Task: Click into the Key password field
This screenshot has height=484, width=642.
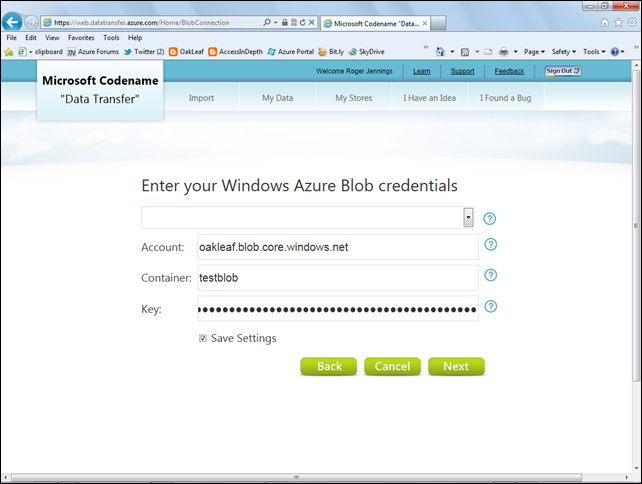Action: pyautogui.click(x=338, y=308)
